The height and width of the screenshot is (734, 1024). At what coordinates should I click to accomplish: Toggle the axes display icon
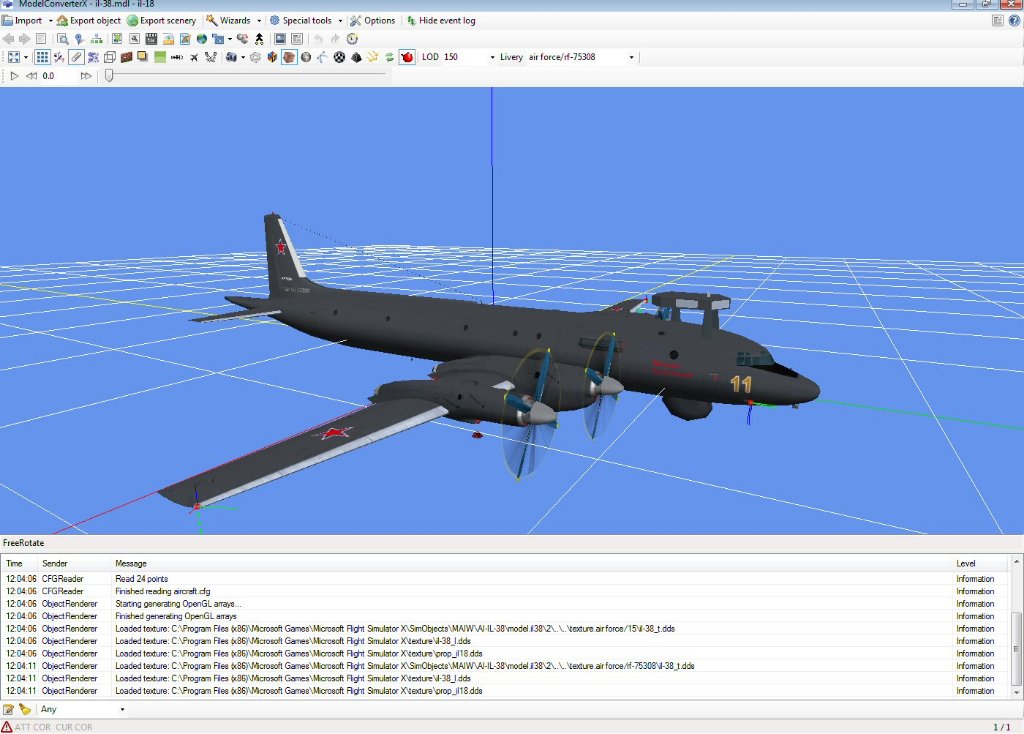[59, 57]
